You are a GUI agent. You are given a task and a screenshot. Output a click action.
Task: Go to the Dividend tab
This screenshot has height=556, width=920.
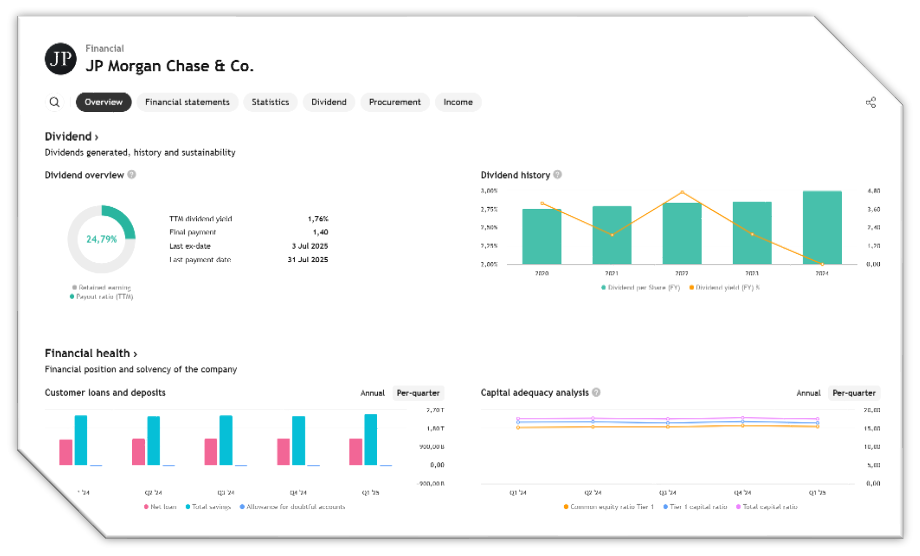329,102
